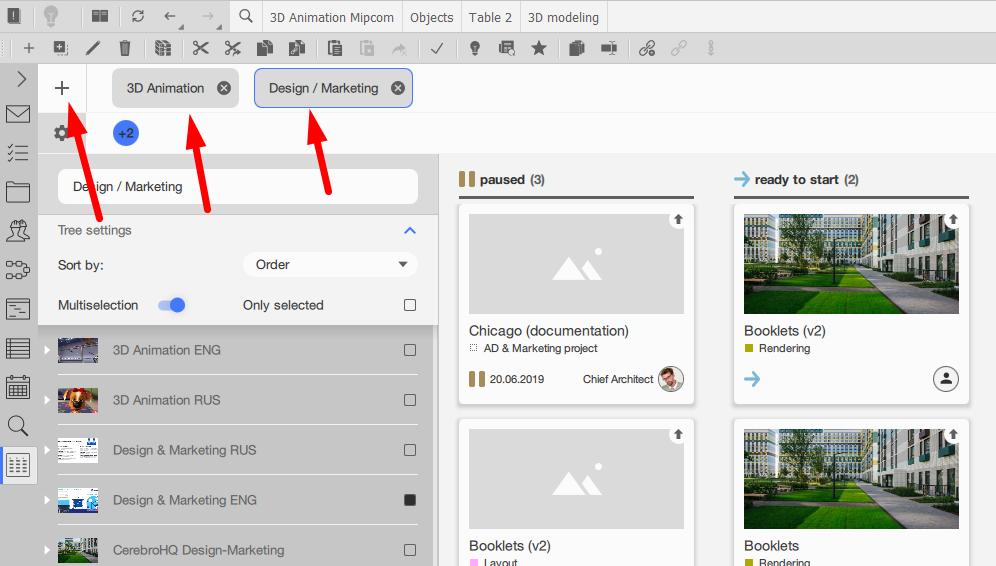This screenshot has height=566, width=996.
Task: Switch to the 3D Animation Mipcom tab
Action: [x=332, y=18]
